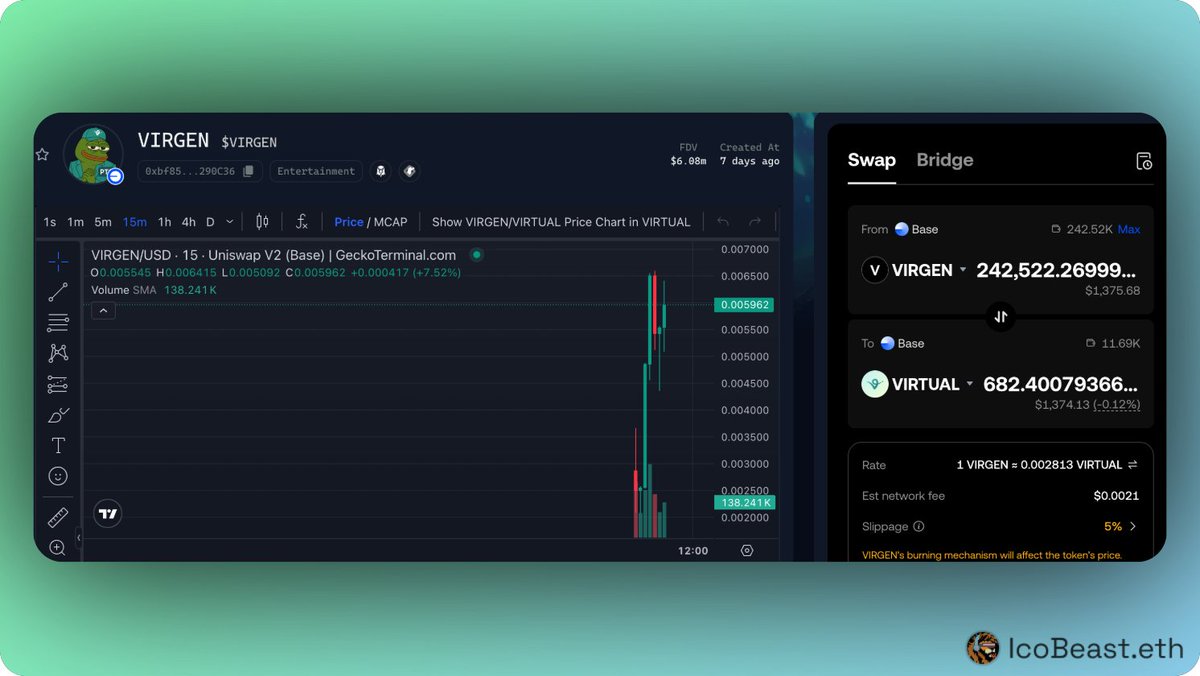
Task: Collapse the chart legend with chevron button
Action: (x=103, y=311)
